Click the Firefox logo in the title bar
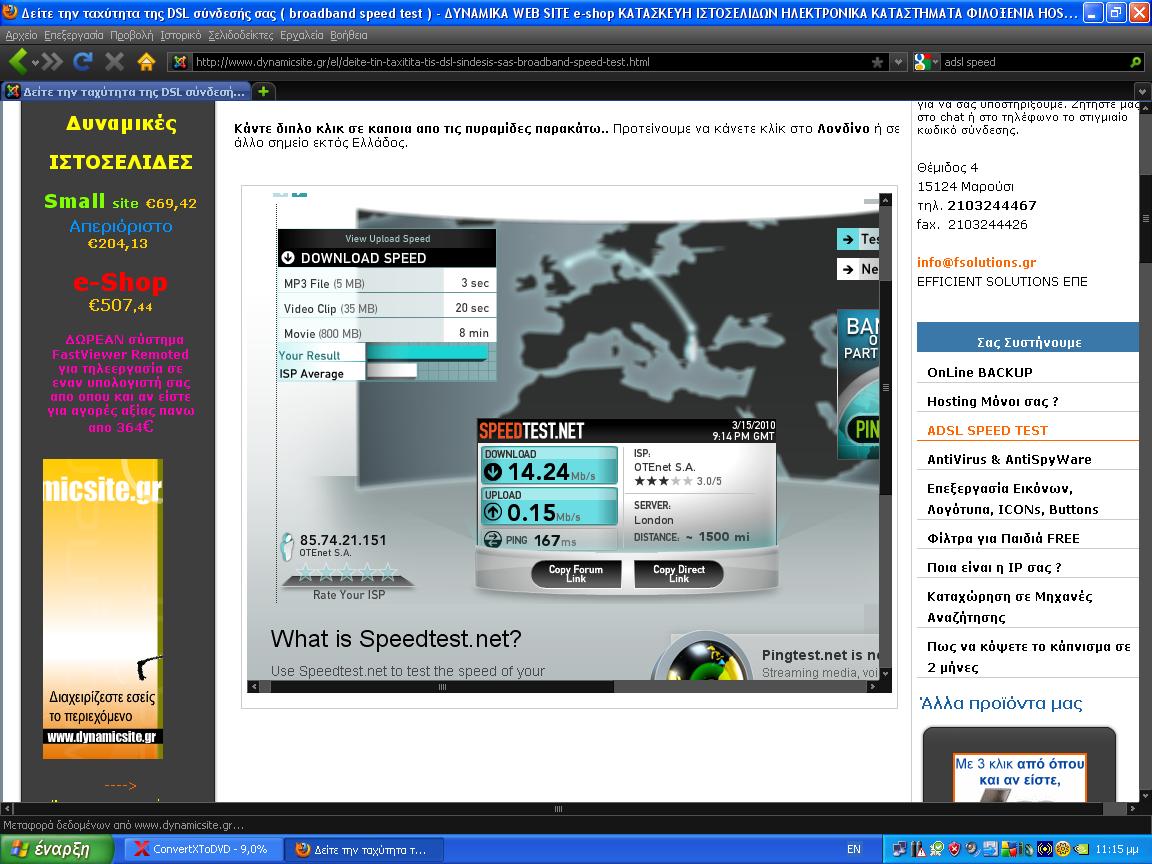The height and width of the screenshot is (864, 1152). (10, 12)
